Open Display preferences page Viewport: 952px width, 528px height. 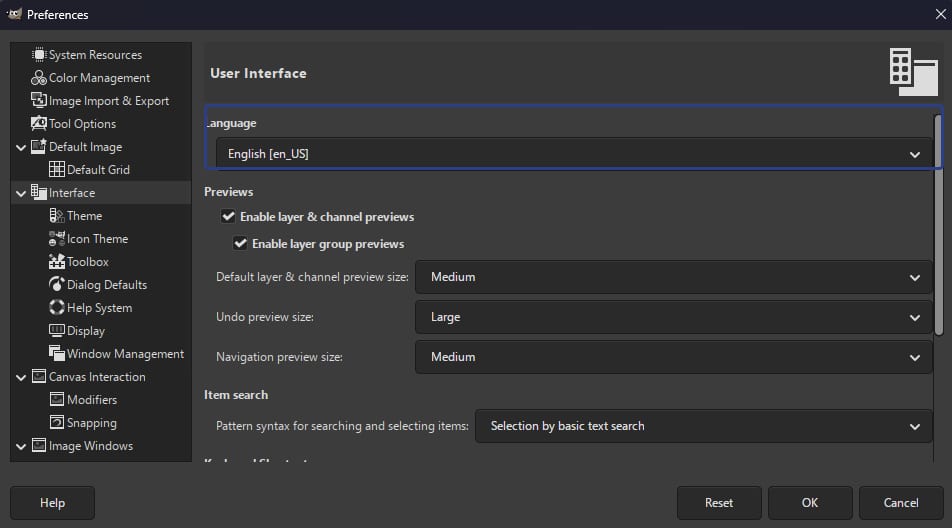[x=86, y=331]
